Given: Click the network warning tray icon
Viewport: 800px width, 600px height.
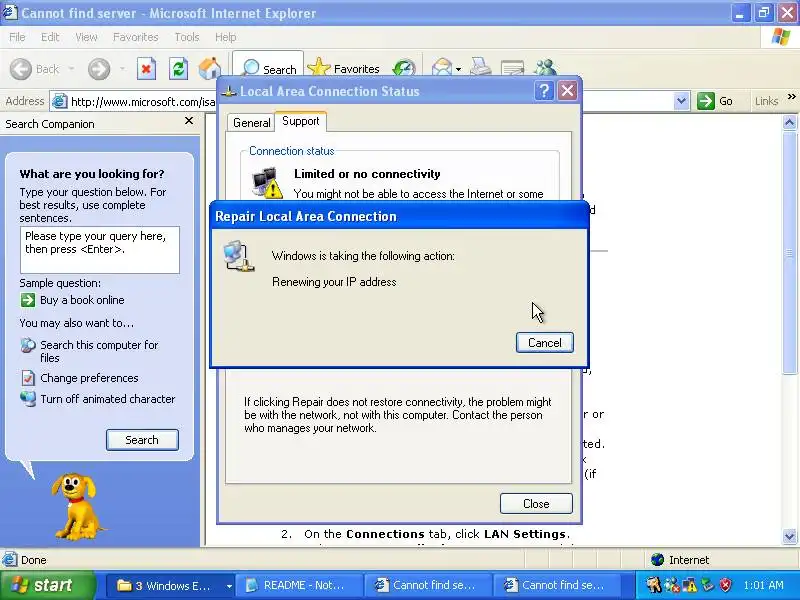Looking at the screenshot, I should 690,585.
